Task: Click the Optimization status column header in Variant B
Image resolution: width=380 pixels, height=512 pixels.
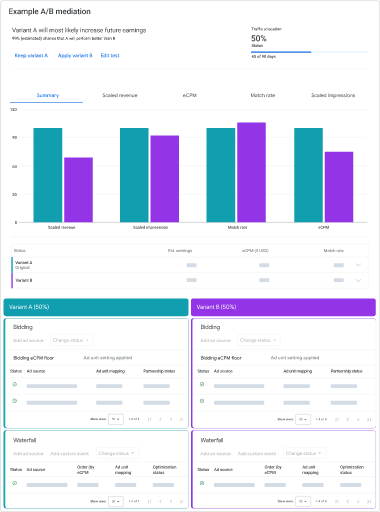Action: point(352,470)
